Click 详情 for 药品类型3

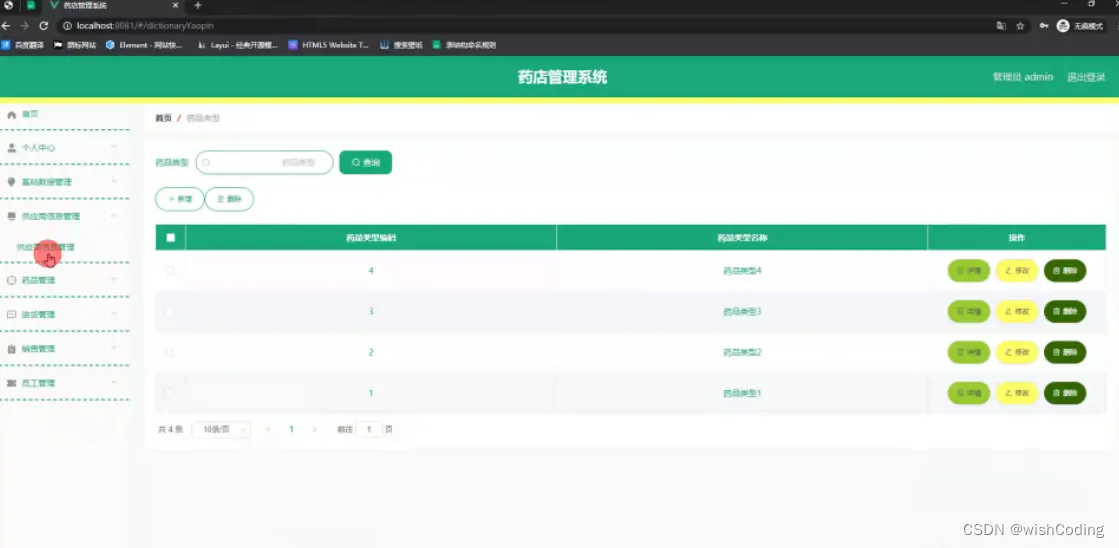(x=968, y=311)
